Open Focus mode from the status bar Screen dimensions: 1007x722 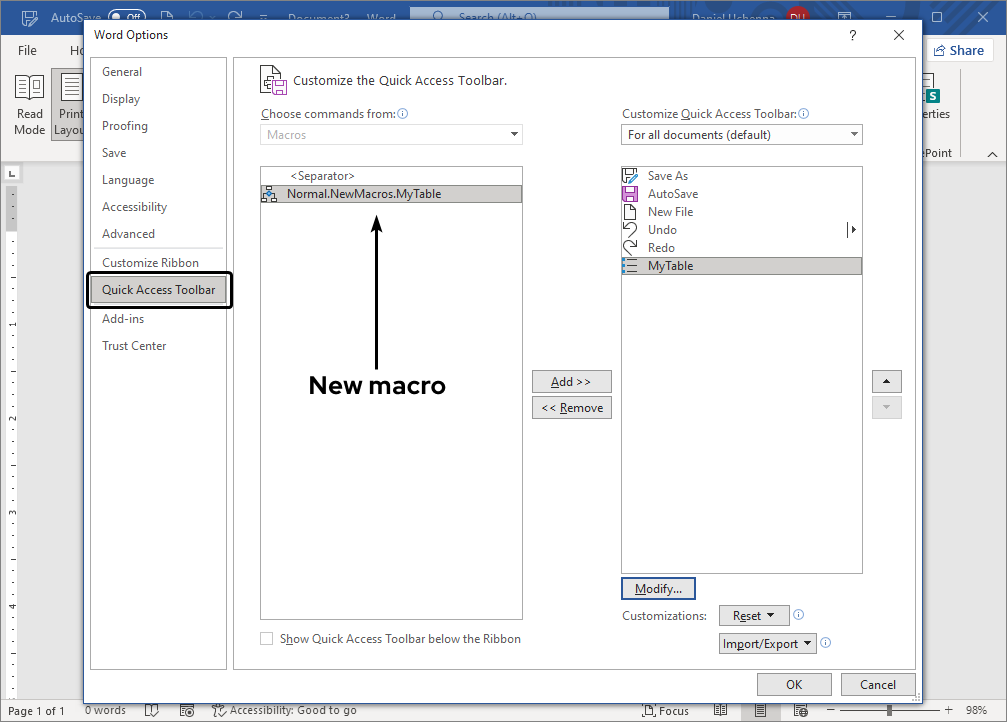(665, 710)
